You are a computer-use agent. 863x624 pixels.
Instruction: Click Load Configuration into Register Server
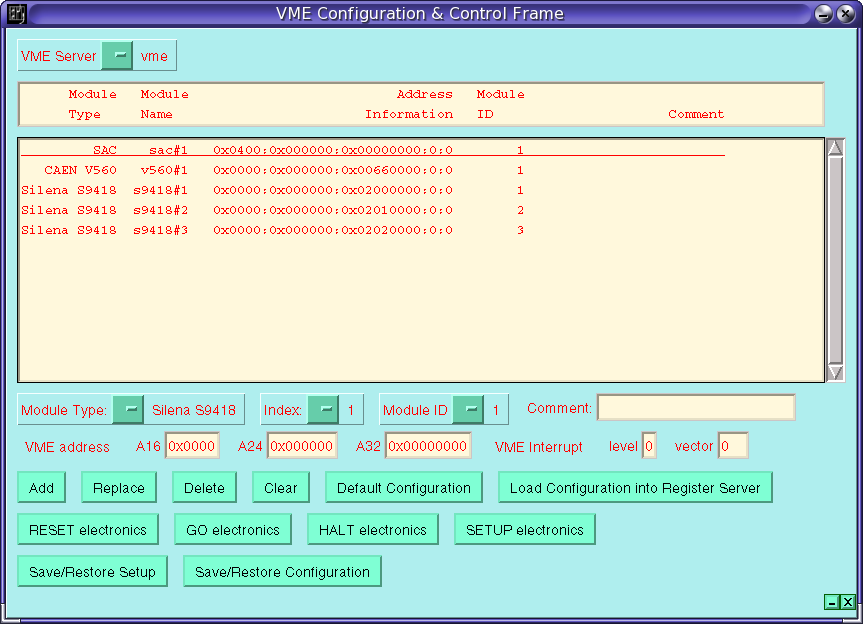point(635,488)
